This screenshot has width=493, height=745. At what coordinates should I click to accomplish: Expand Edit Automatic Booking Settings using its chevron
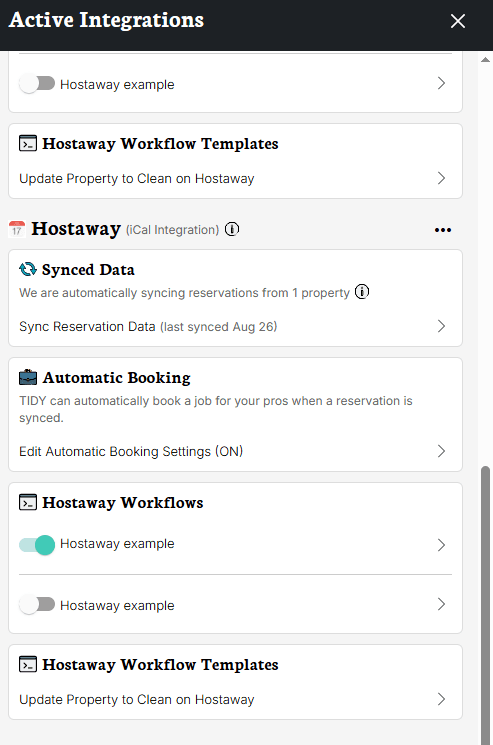tap(441, 451)
